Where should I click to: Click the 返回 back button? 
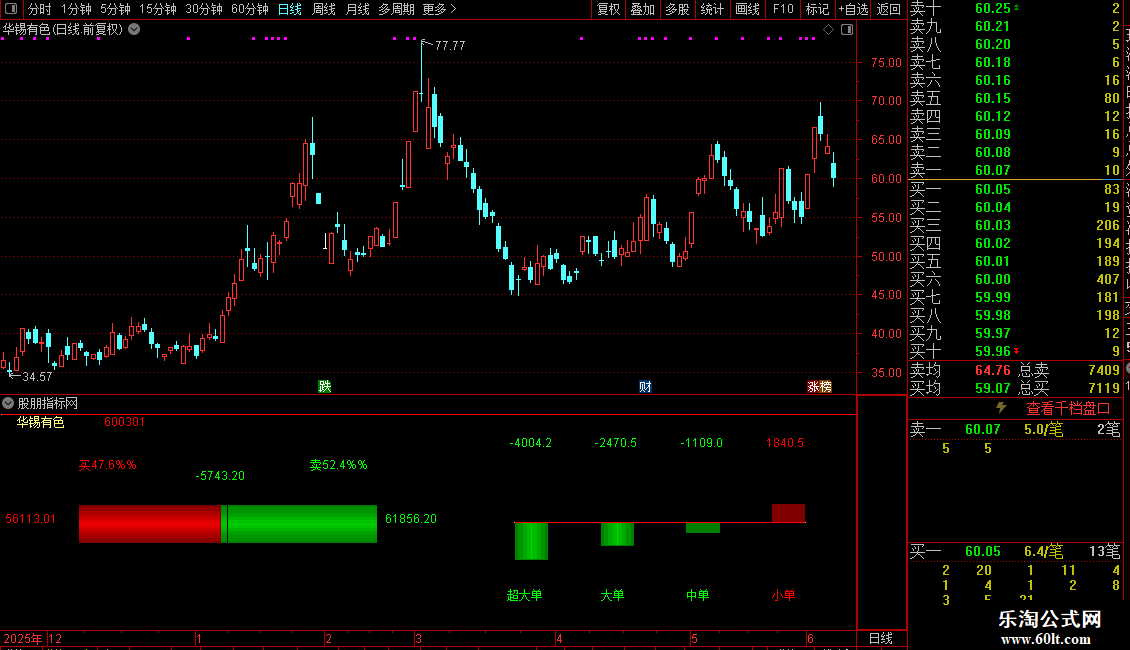tap(889, 9)
